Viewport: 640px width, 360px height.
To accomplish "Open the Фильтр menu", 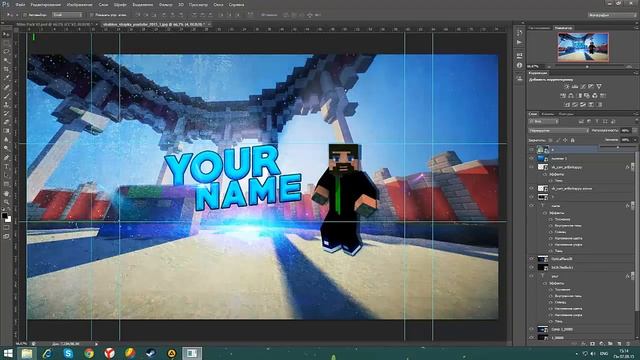I will [165, 5].
